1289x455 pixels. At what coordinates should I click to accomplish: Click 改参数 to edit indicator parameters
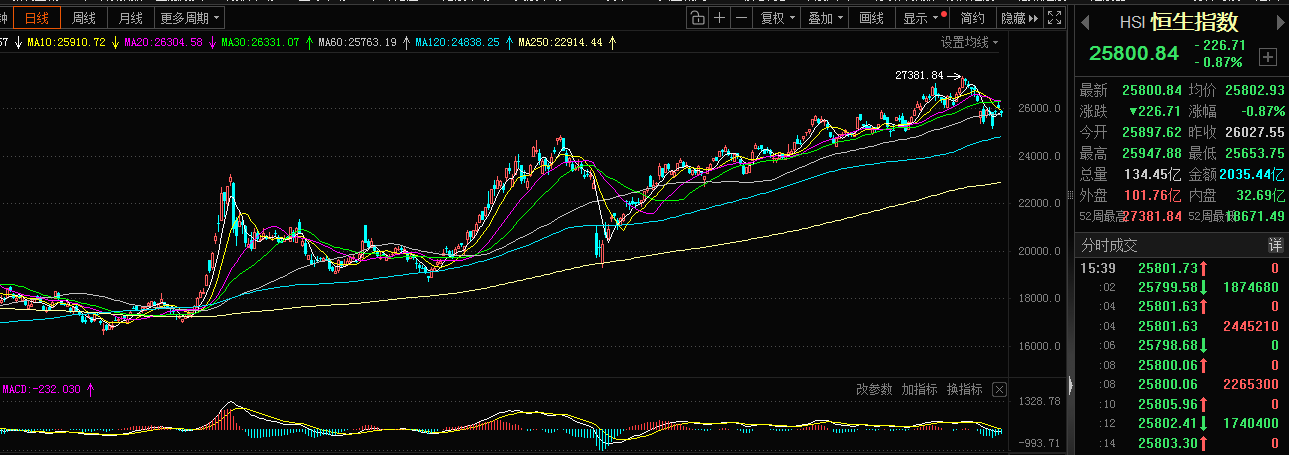click(874, 389)
